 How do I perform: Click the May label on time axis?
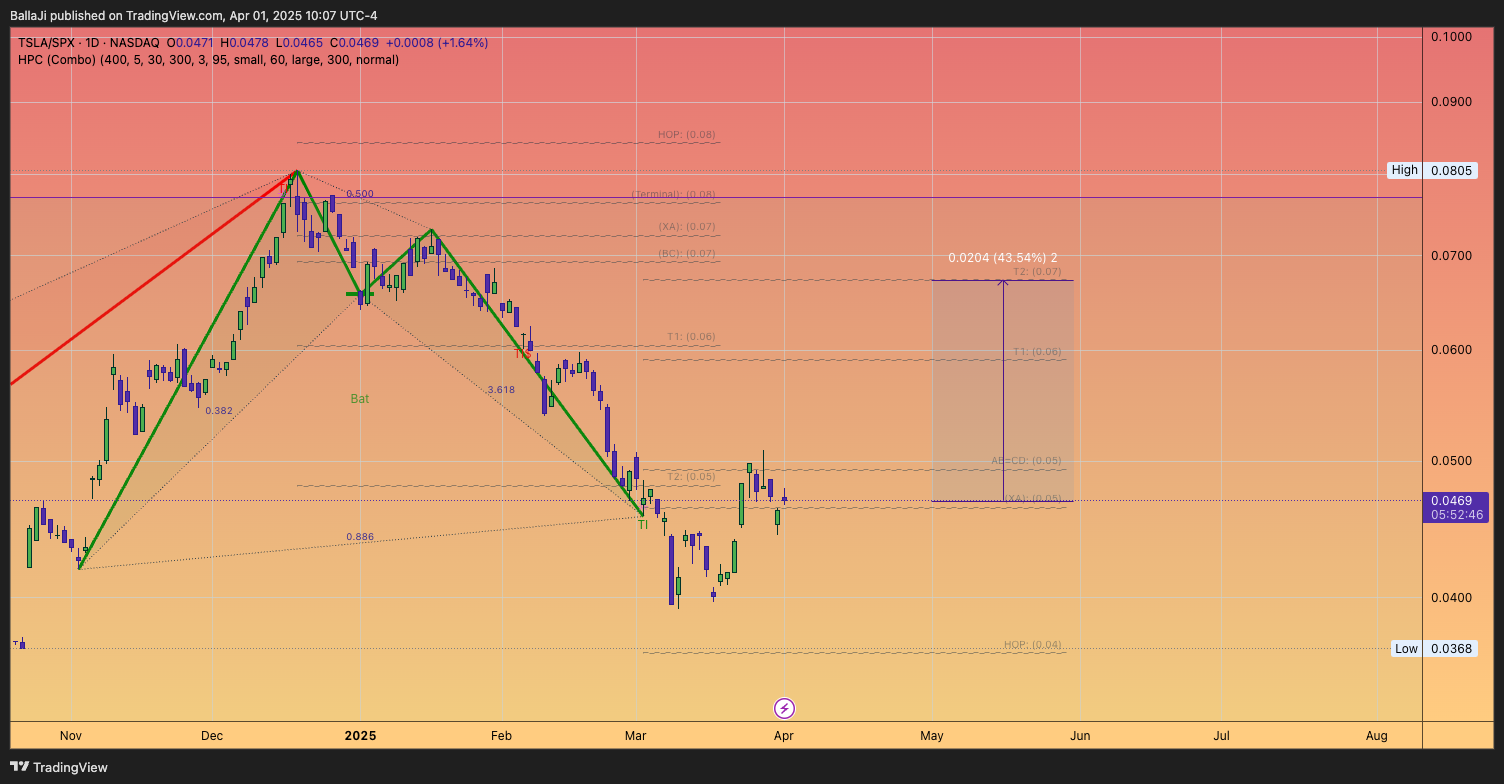click(932, 736)
